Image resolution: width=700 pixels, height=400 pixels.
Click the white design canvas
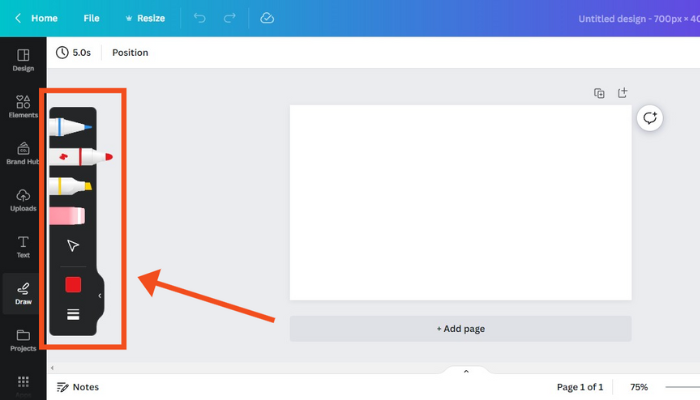(x=461, y=203)
